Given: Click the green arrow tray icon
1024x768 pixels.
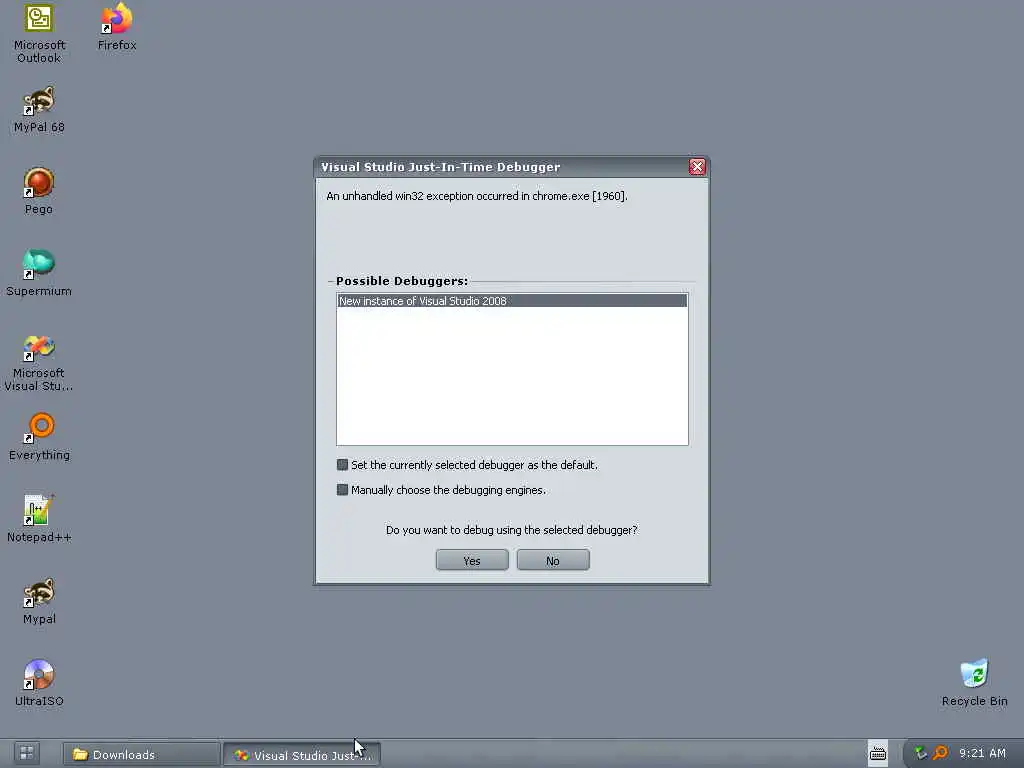Looking at the screenshot, I should [921, 753].
